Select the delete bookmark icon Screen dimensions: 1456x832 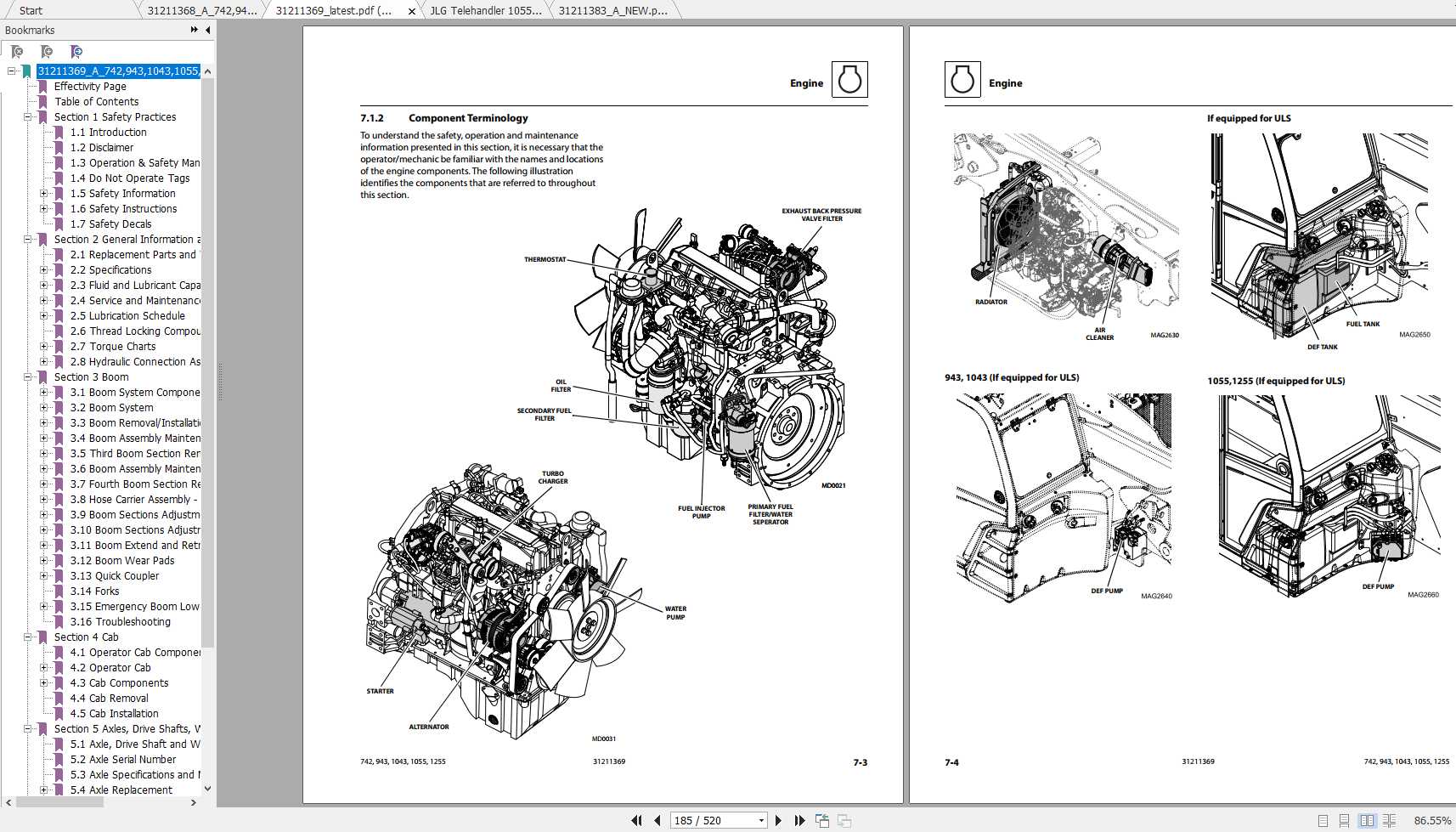point(17,51)
